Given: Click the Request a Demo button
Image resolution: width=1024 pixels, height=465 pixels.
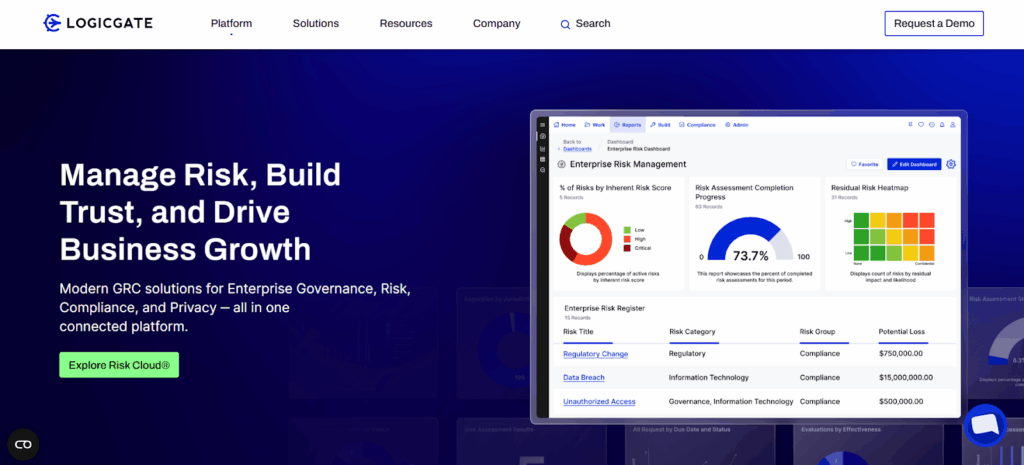Looking at the screenshot, I should tap(933, 23).
